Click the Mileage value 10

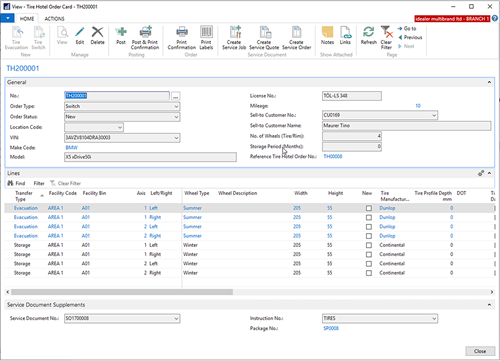tap(418, 106)
